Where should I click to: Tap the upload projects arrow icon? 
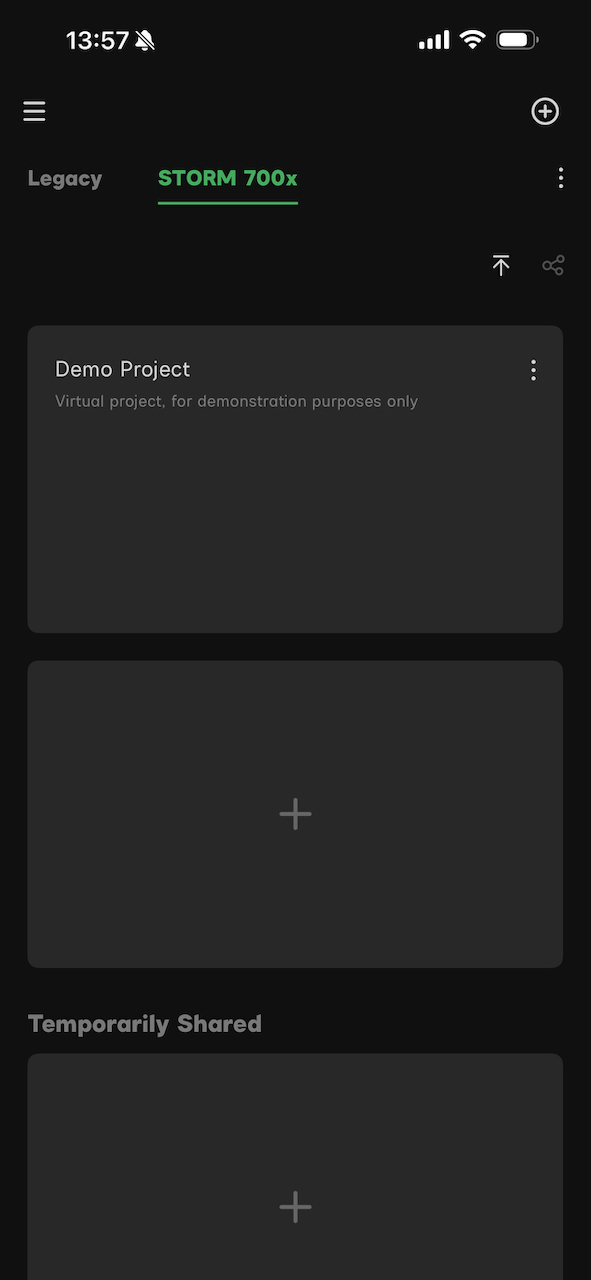(x=501, y=265)
